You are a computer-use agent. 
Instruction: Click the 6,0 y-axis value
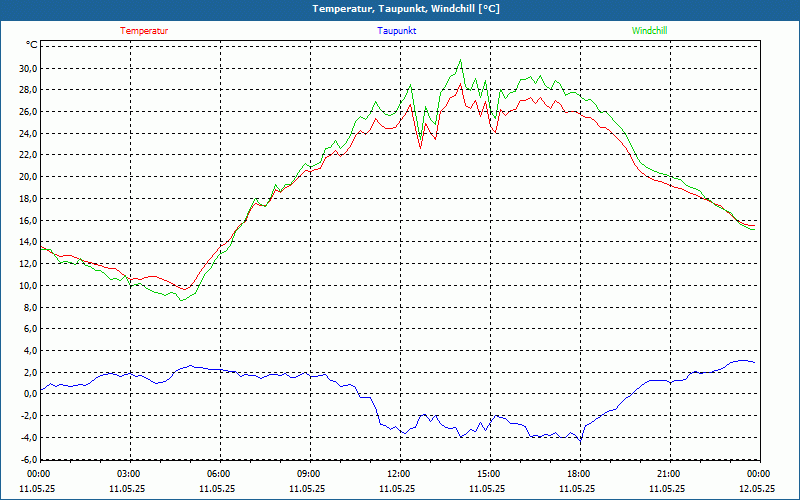pyautogui.click(x=31, y=329)
